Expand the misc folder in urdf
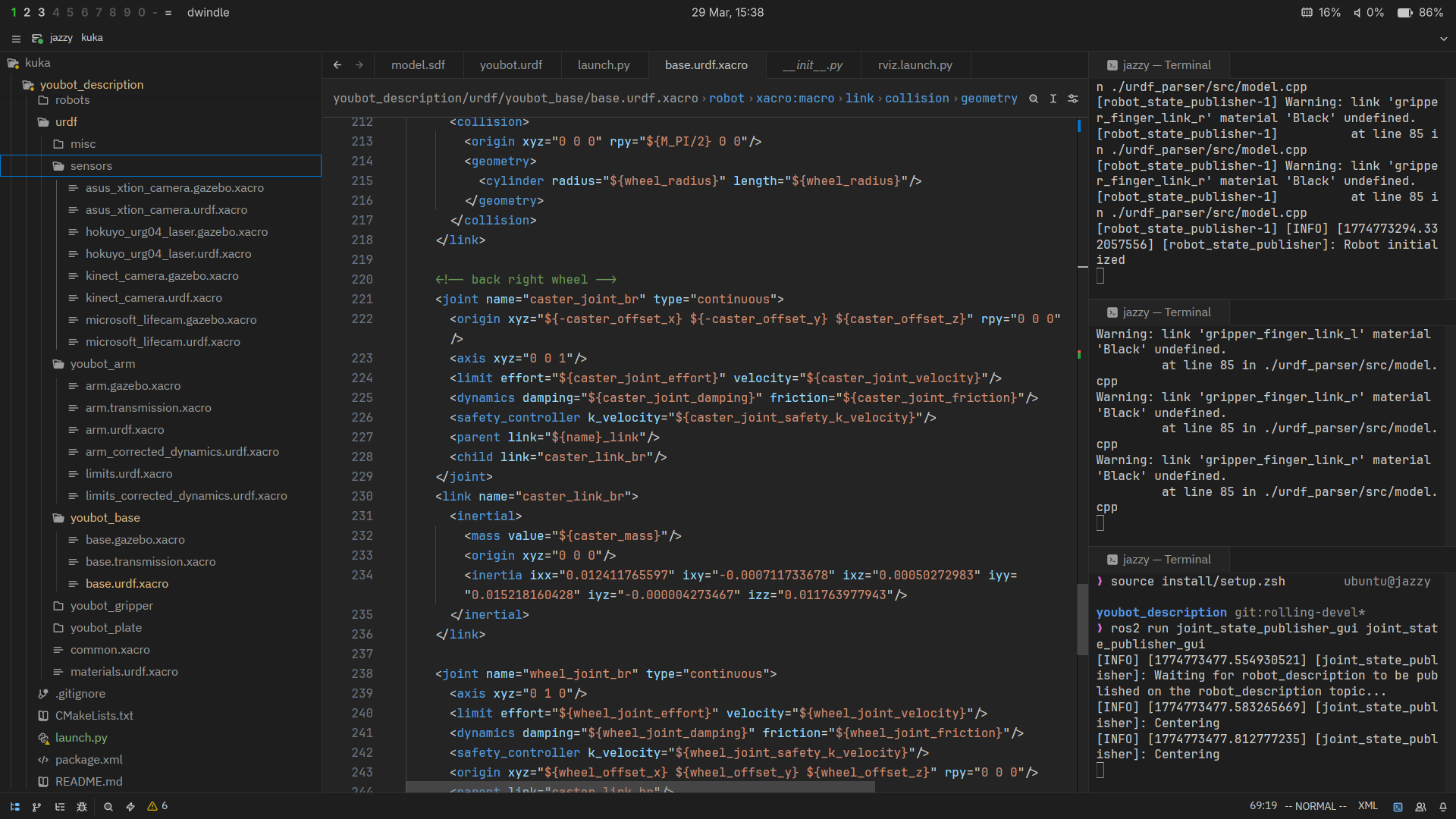 click(x=83, y=144)
